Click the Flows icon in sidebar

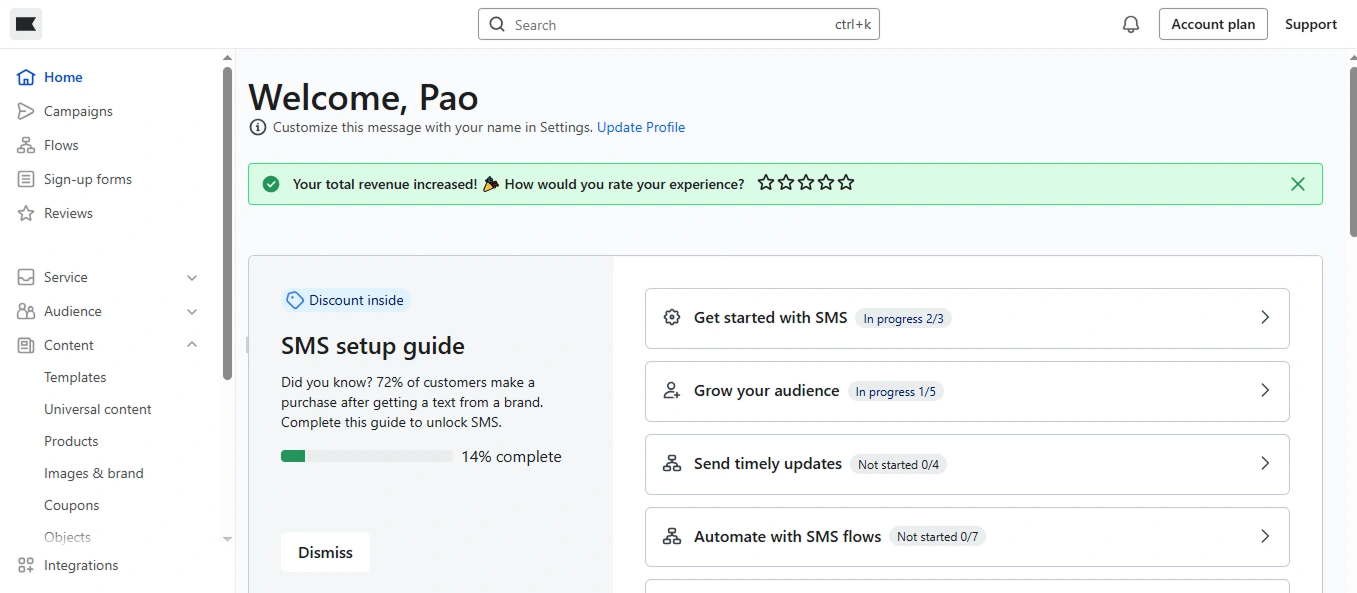tap(26, 145)
